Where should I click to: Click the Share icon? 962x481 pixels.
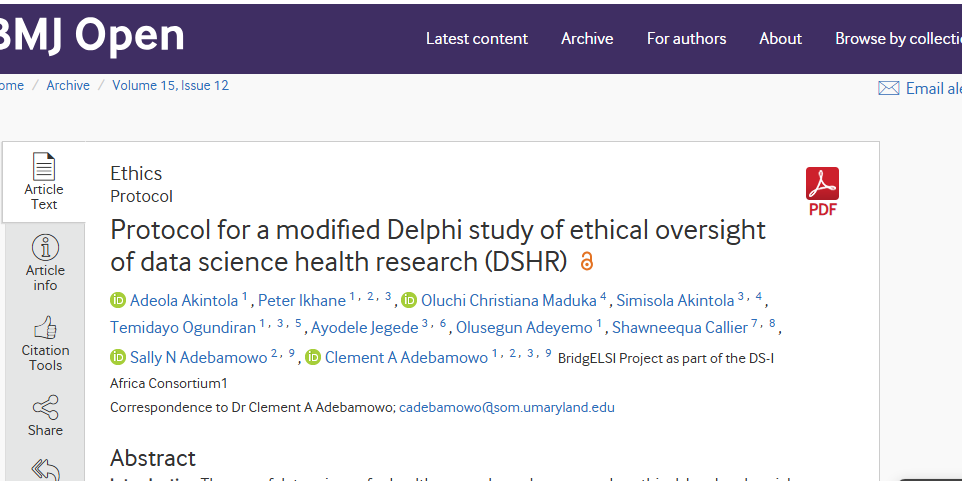[x=45, y=407]
